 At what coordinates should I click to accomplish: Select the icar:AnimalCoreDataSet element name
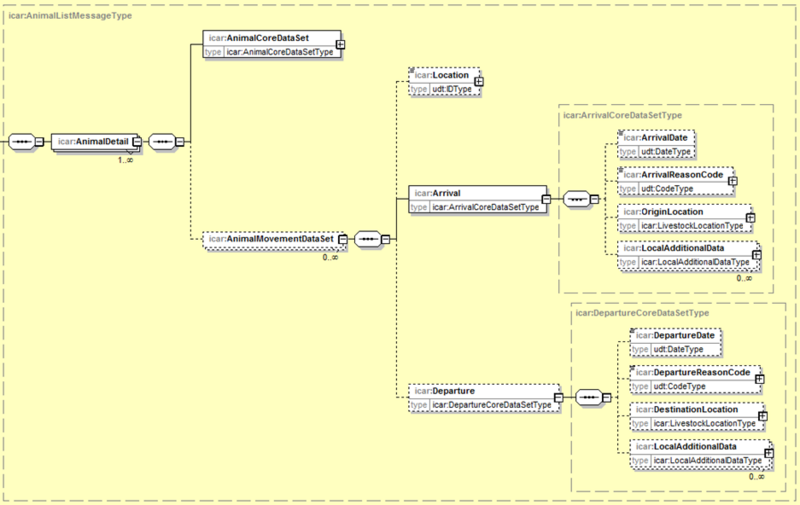coord(259,38)
